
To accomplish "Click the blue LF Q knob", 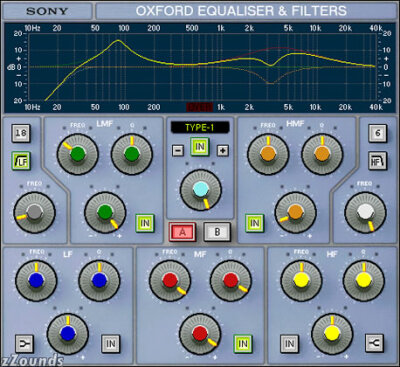I will pos(99,281).
